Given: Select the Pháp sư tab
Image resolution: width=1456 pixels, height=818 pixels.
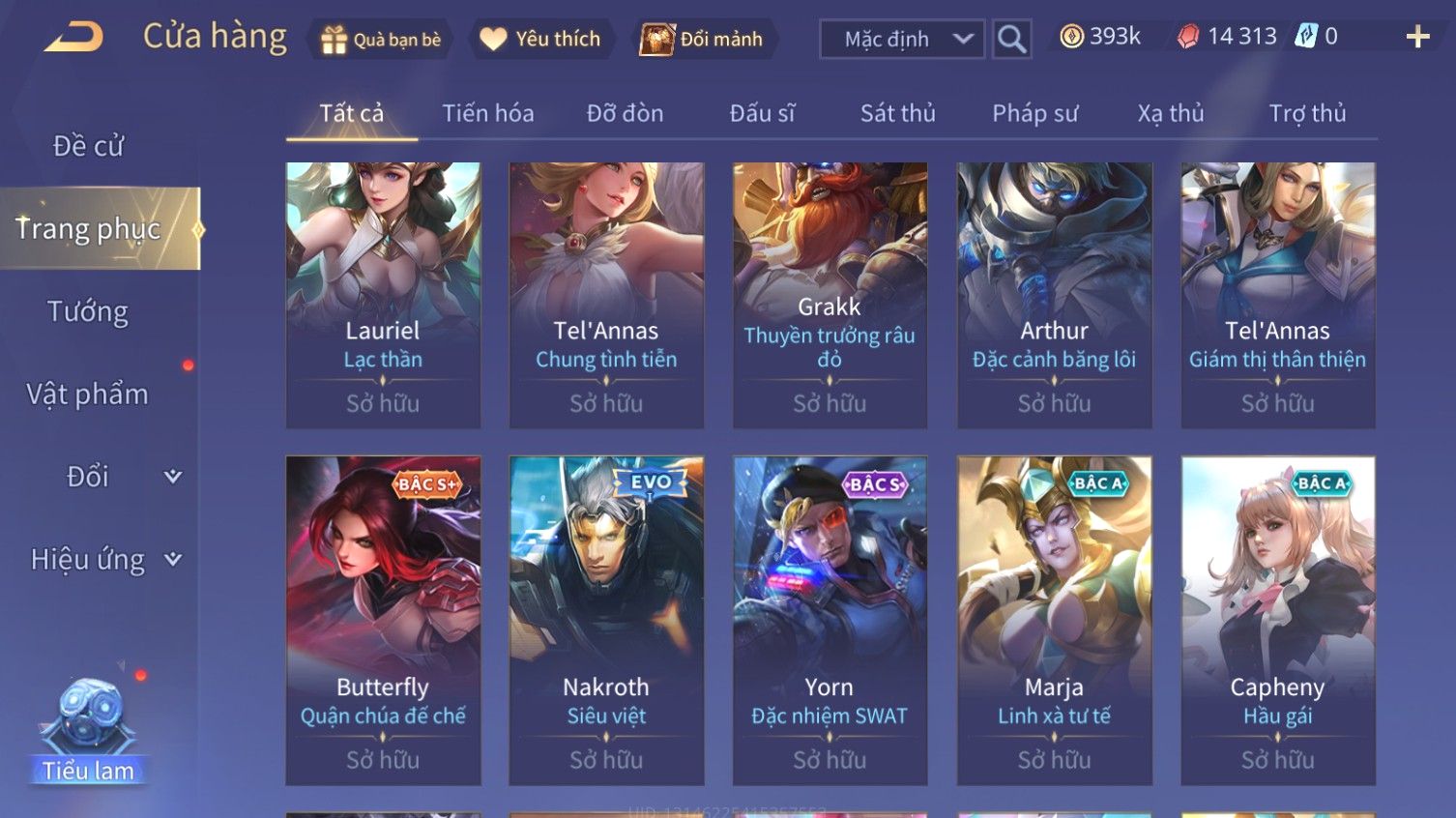Looking at the screenshot, I should point(1034,113).
